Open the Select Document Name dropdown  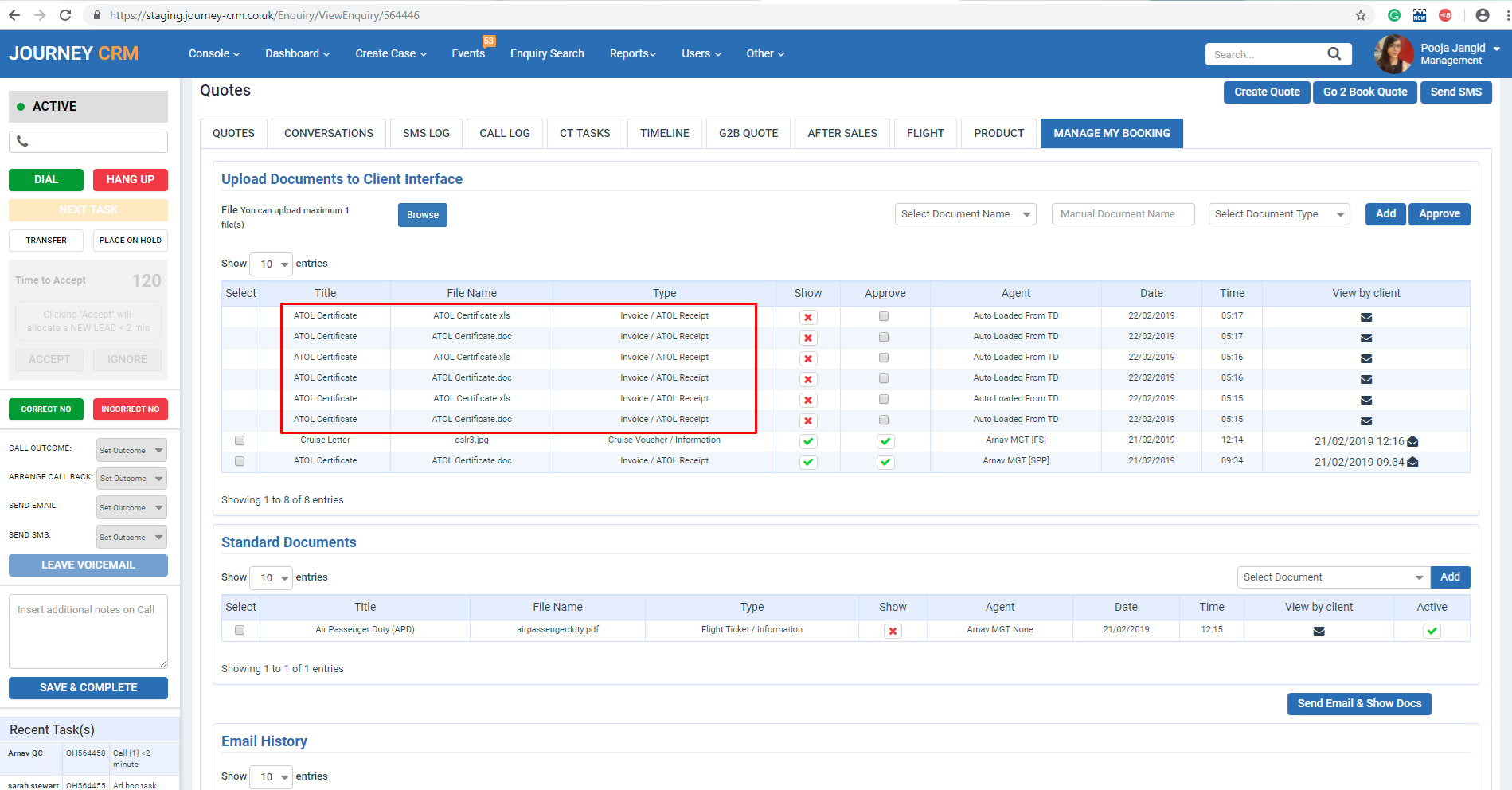(x=965, y=214)
